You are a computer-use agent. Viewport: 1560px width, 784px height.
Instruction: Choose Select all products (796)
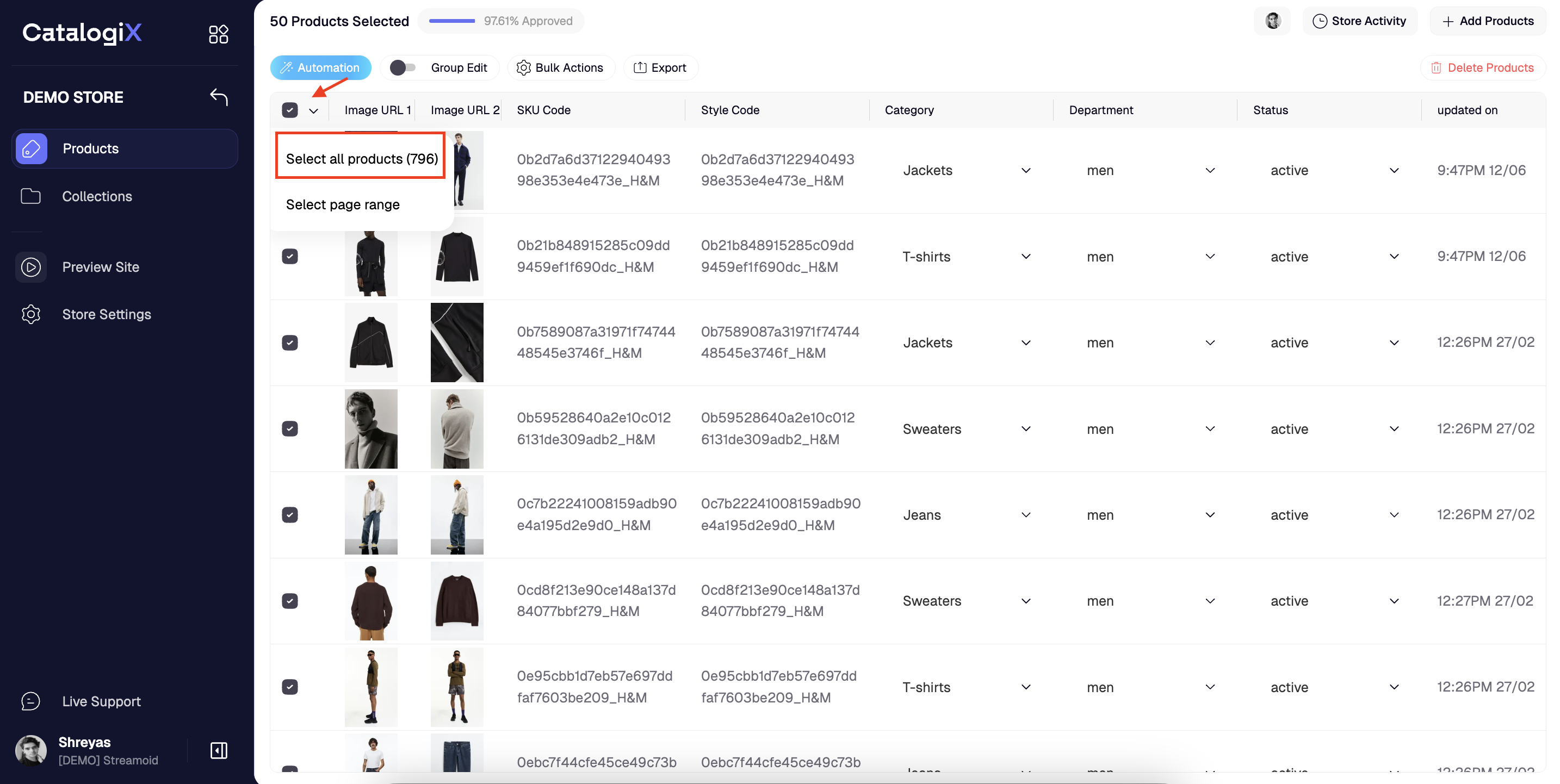click(x=361, y=159)
